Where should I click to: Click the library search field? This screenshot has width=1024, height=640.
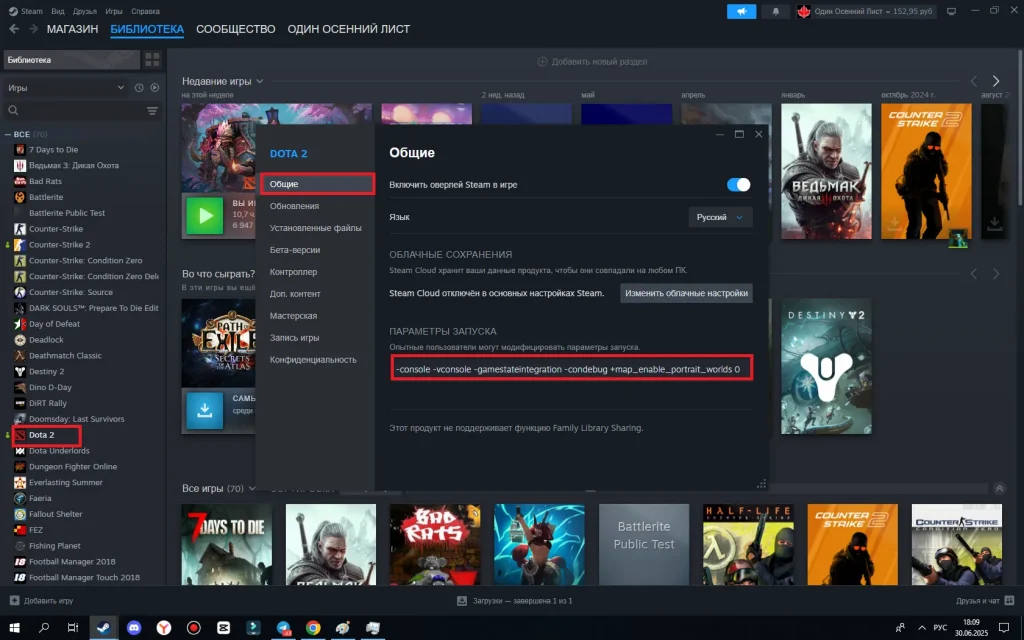coord(80,110)
